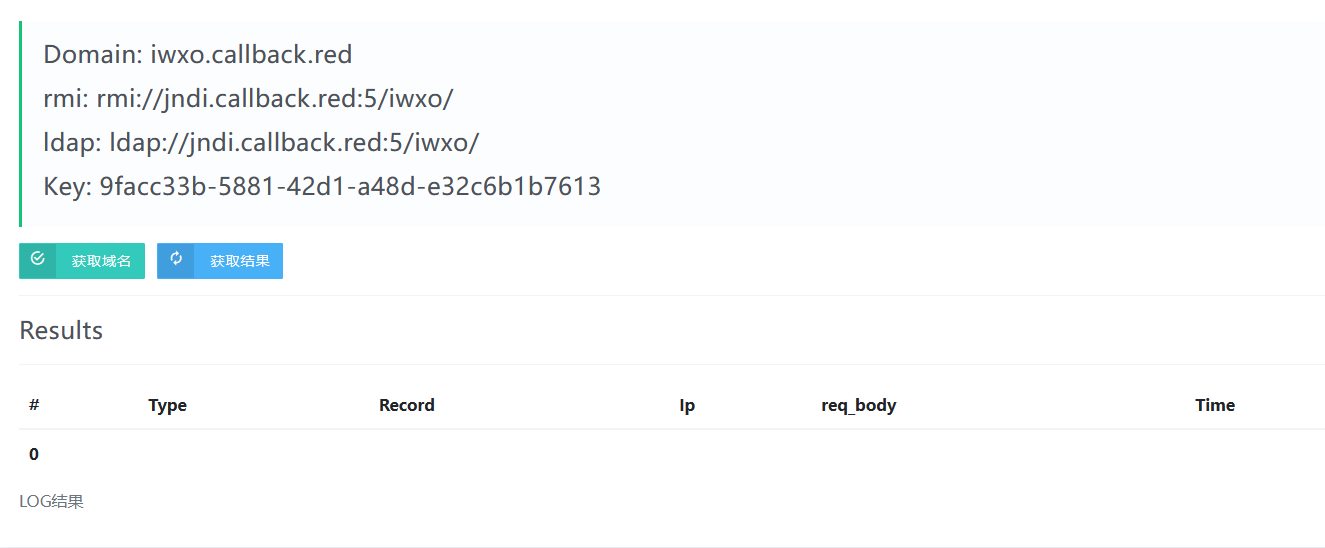Click the refresh icon on 获取结果 button
This screenshot has width=1325, height=548.
(176, 259)
